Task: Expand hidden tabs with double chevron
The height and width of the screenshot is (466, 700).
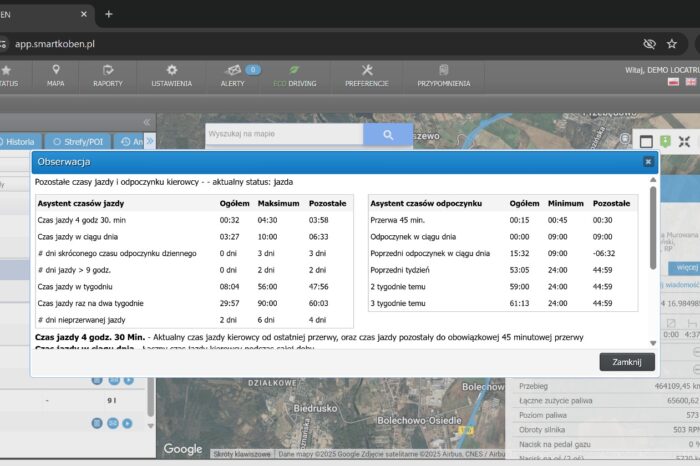Action: click(150, 142)
